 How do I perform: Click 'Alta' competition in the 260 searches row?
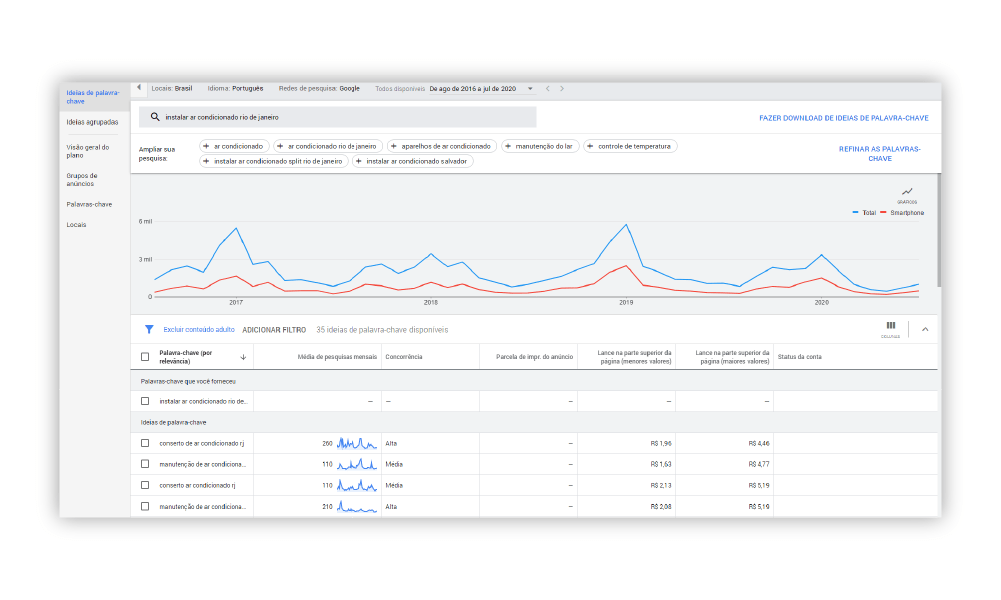(x=391, y=443)
